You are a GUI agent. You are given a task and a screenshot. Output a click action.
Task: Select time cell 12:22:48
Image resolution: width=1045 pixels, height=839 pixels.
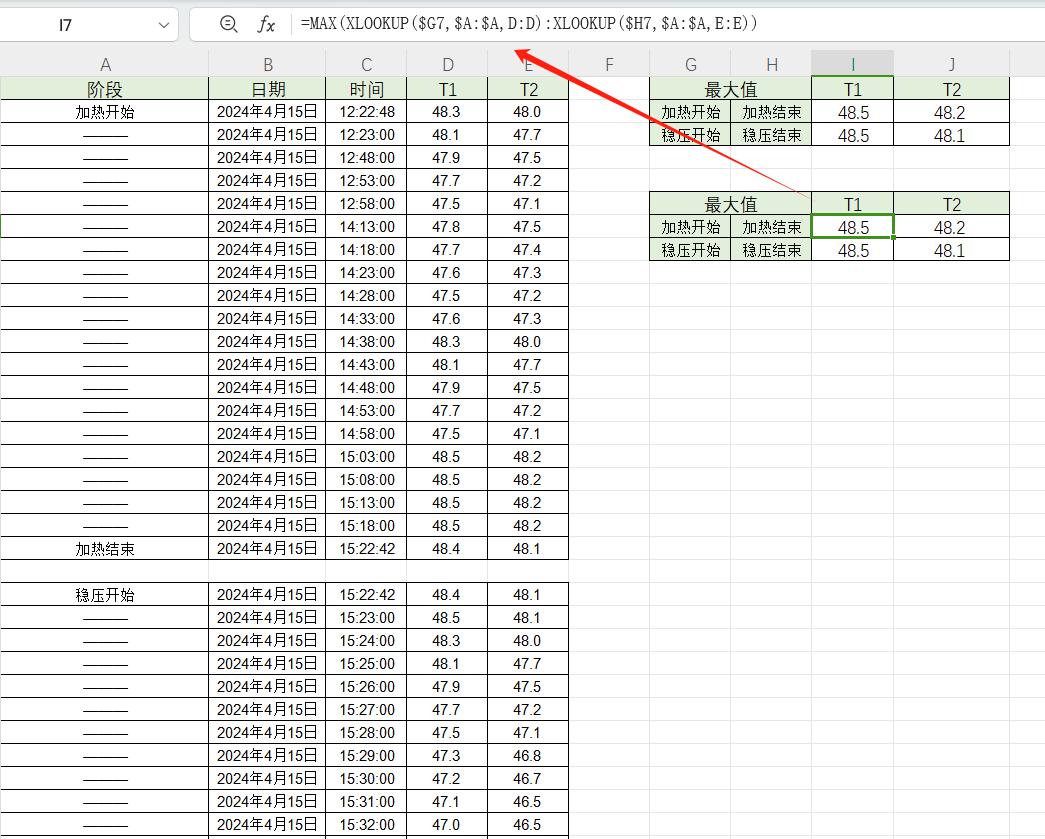coord(367,112)
